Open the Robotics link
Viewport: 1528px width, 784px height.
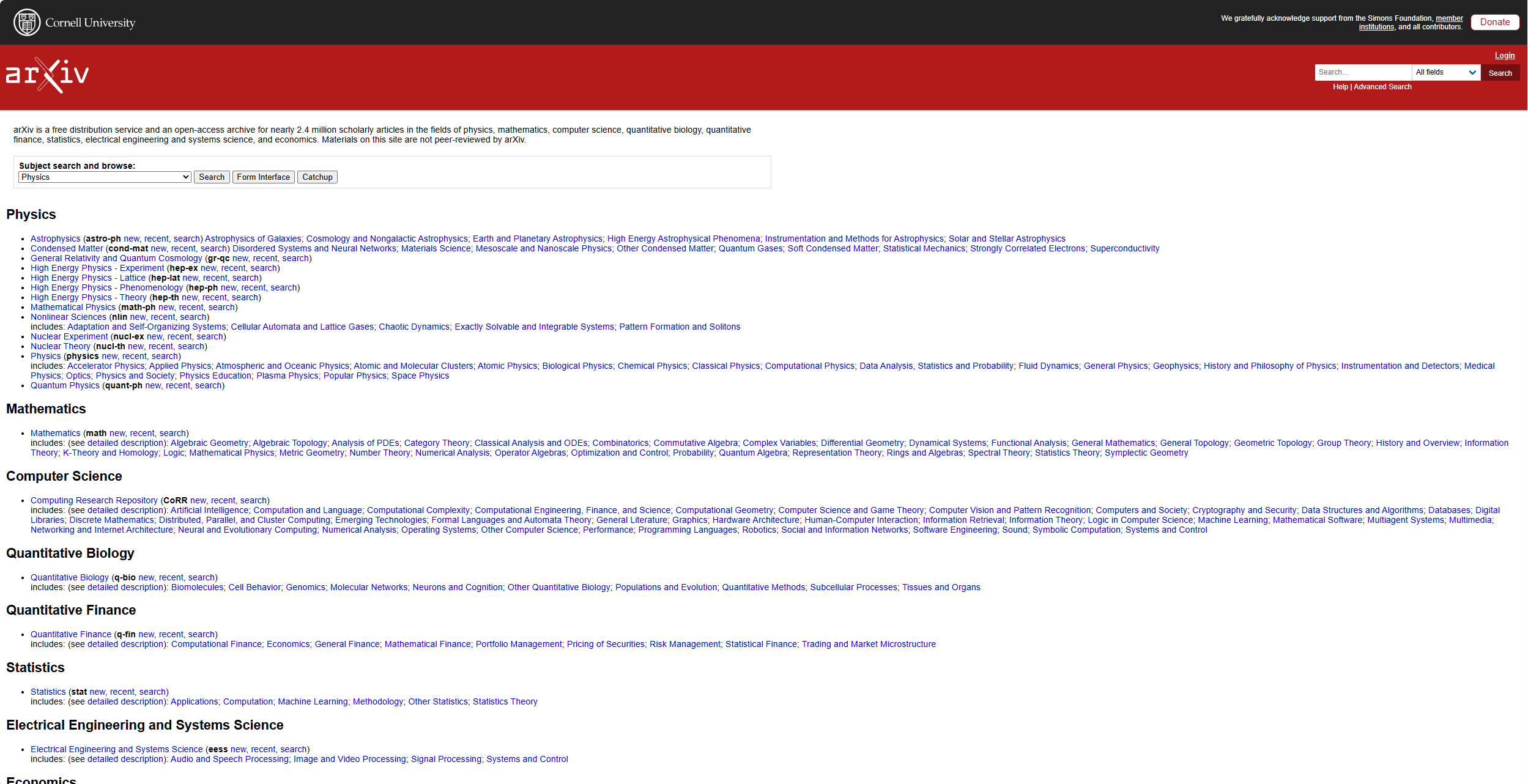[x=759, y=530]
